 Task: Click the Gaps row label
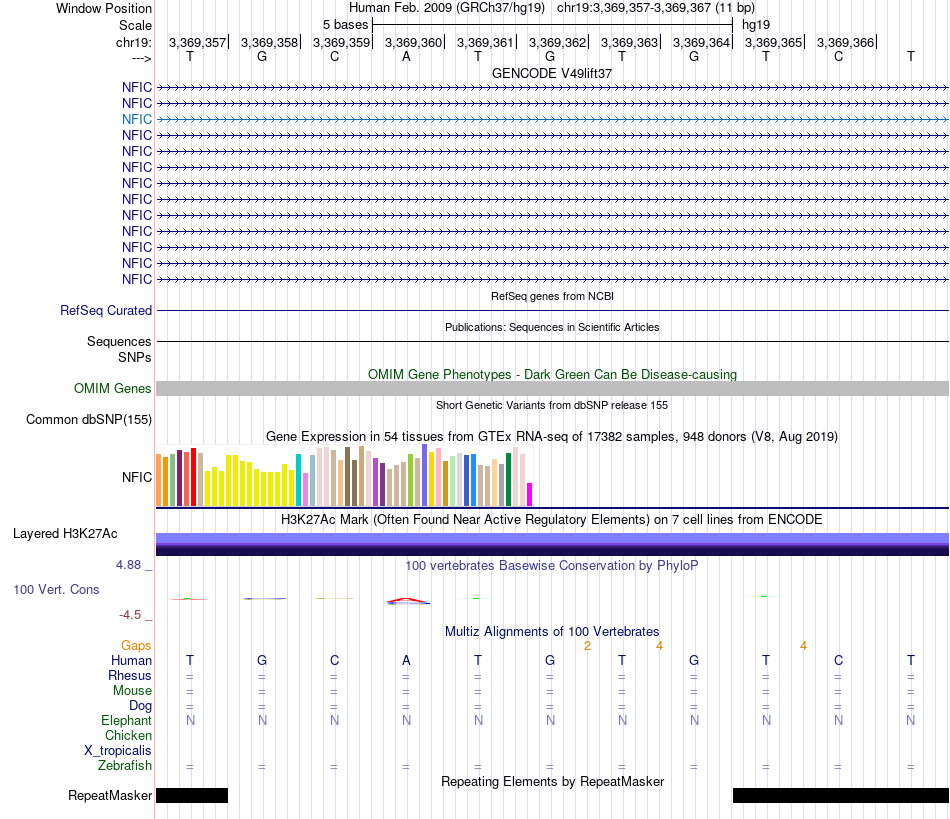136,646
